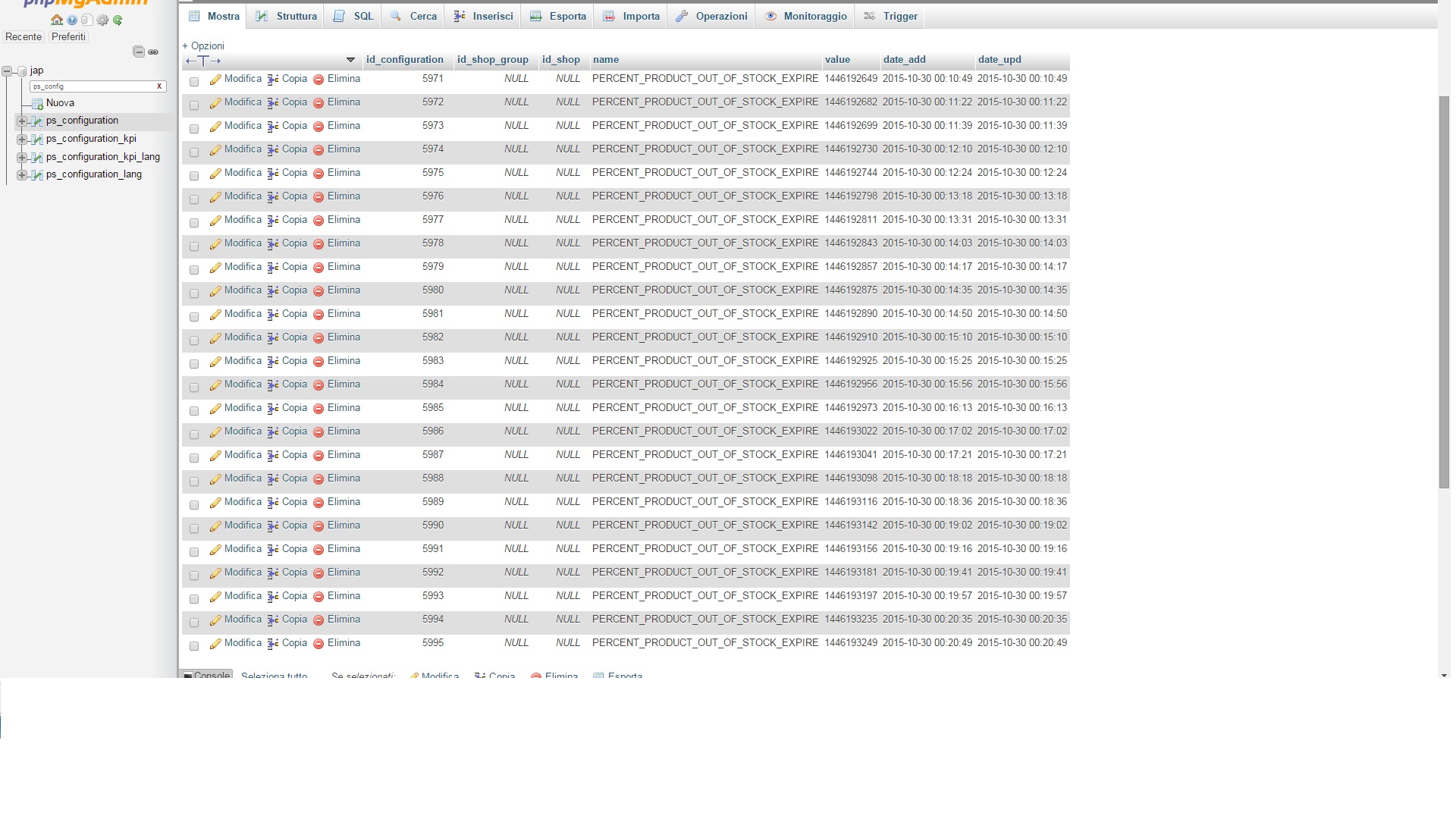Click the Preferiti button
The width and height of the screenshot is (1456, 819).
pyautogui.click(x=68, y=36)
